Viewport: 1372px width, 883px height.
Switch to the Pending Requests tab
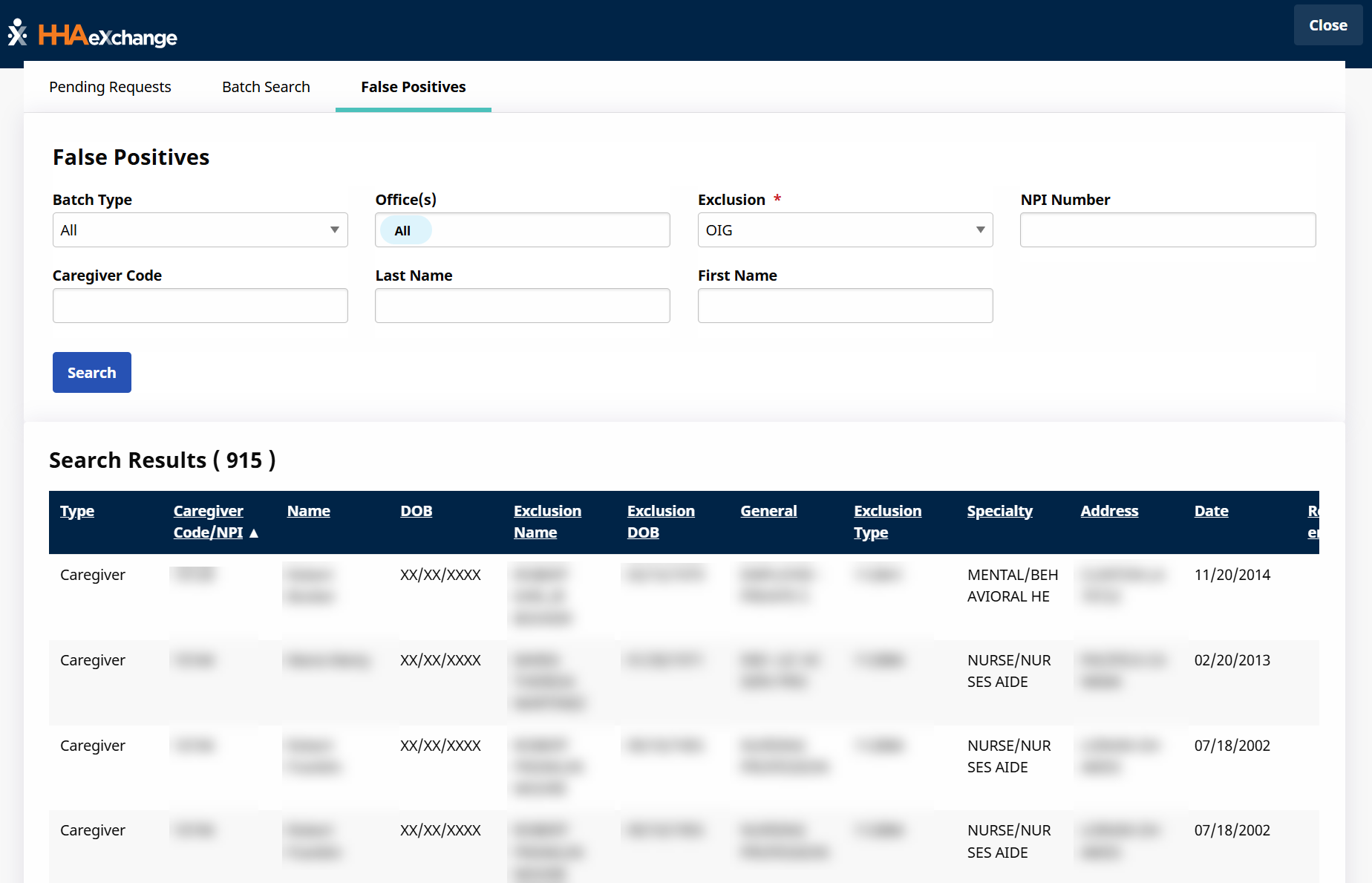coord(110,87)
